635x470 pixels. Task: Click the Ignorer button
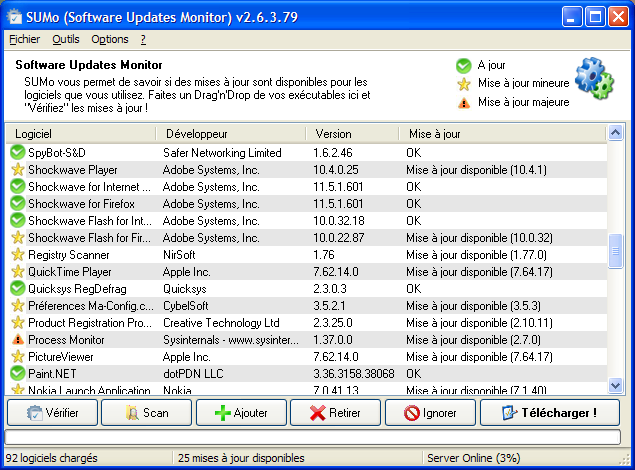click(x=430, y=413)
